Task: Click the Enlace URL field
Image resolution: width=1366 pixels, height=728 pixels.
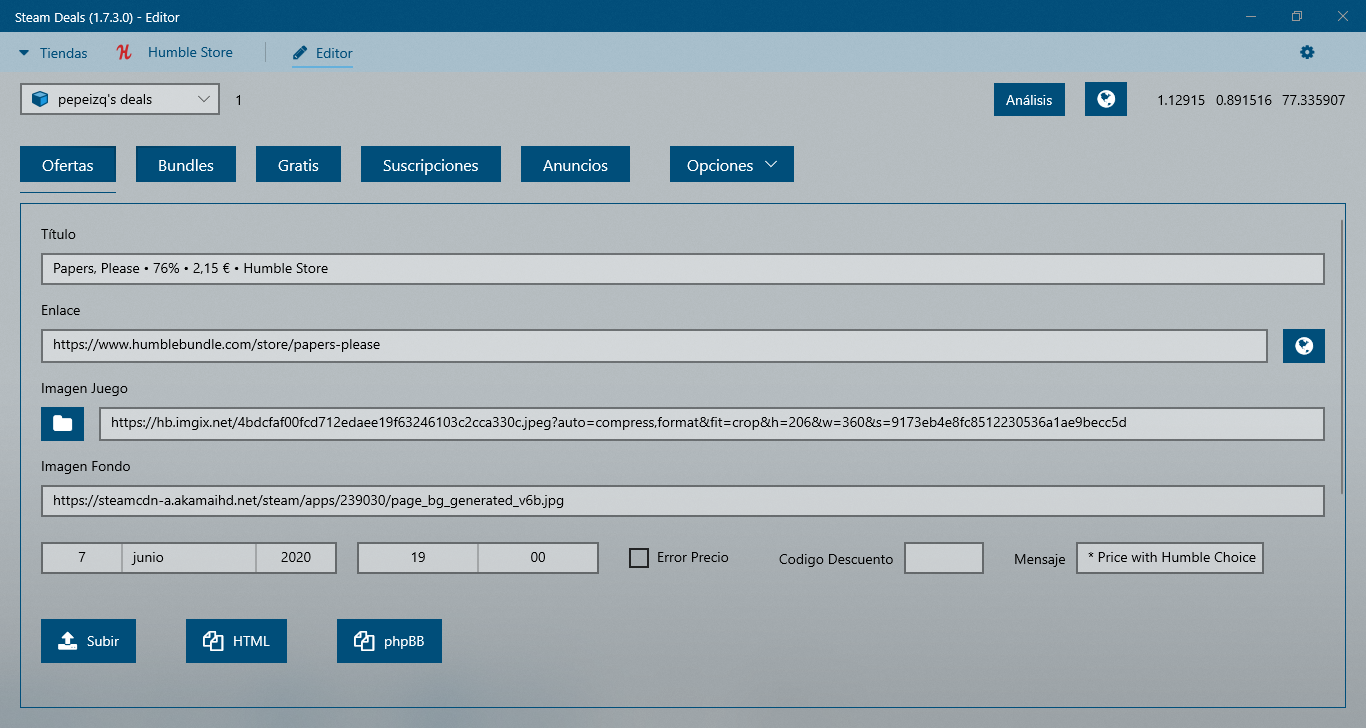Action: click(655, 345)
